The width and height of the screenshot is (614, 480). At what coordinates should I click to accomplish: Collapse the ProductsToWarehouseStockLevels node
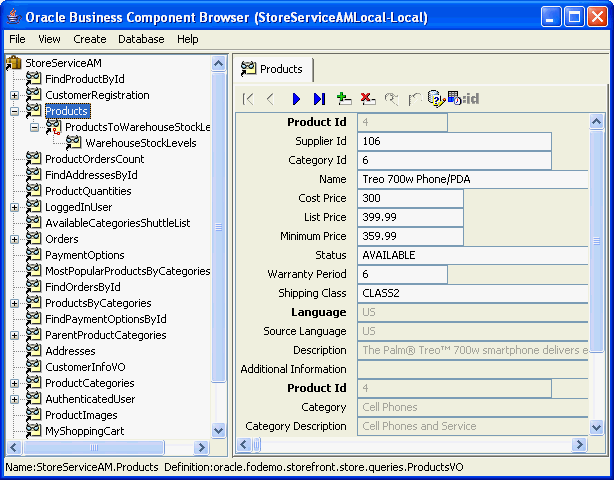coord(34,127)
